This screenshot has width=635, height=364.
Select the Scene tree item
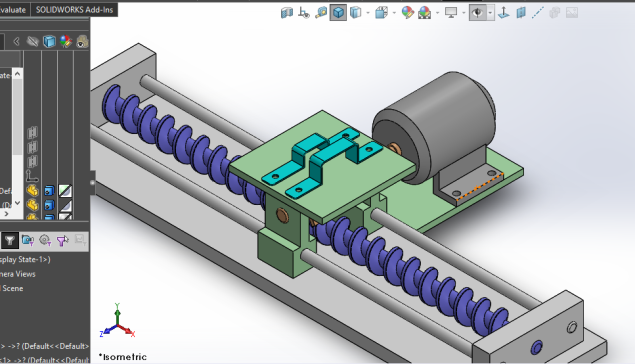pyautogui.click(x=12, y=289)
